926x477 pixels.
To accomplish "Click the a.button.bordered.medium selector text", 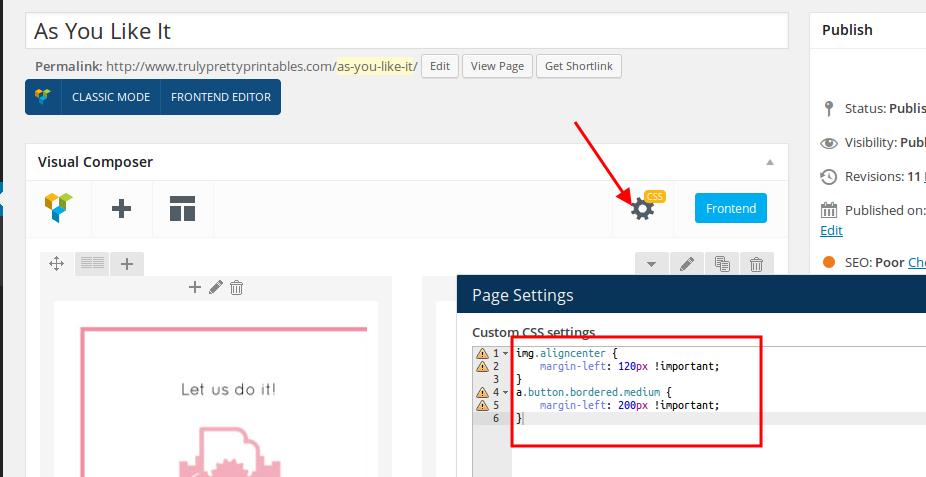I will [588, 392].
